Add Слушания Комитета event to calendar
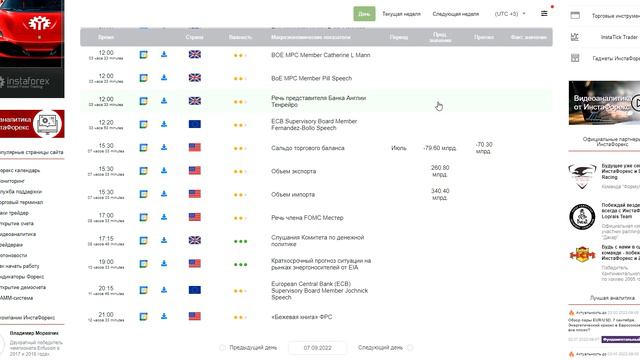This screenshot has height=360, width=640. 143,241
